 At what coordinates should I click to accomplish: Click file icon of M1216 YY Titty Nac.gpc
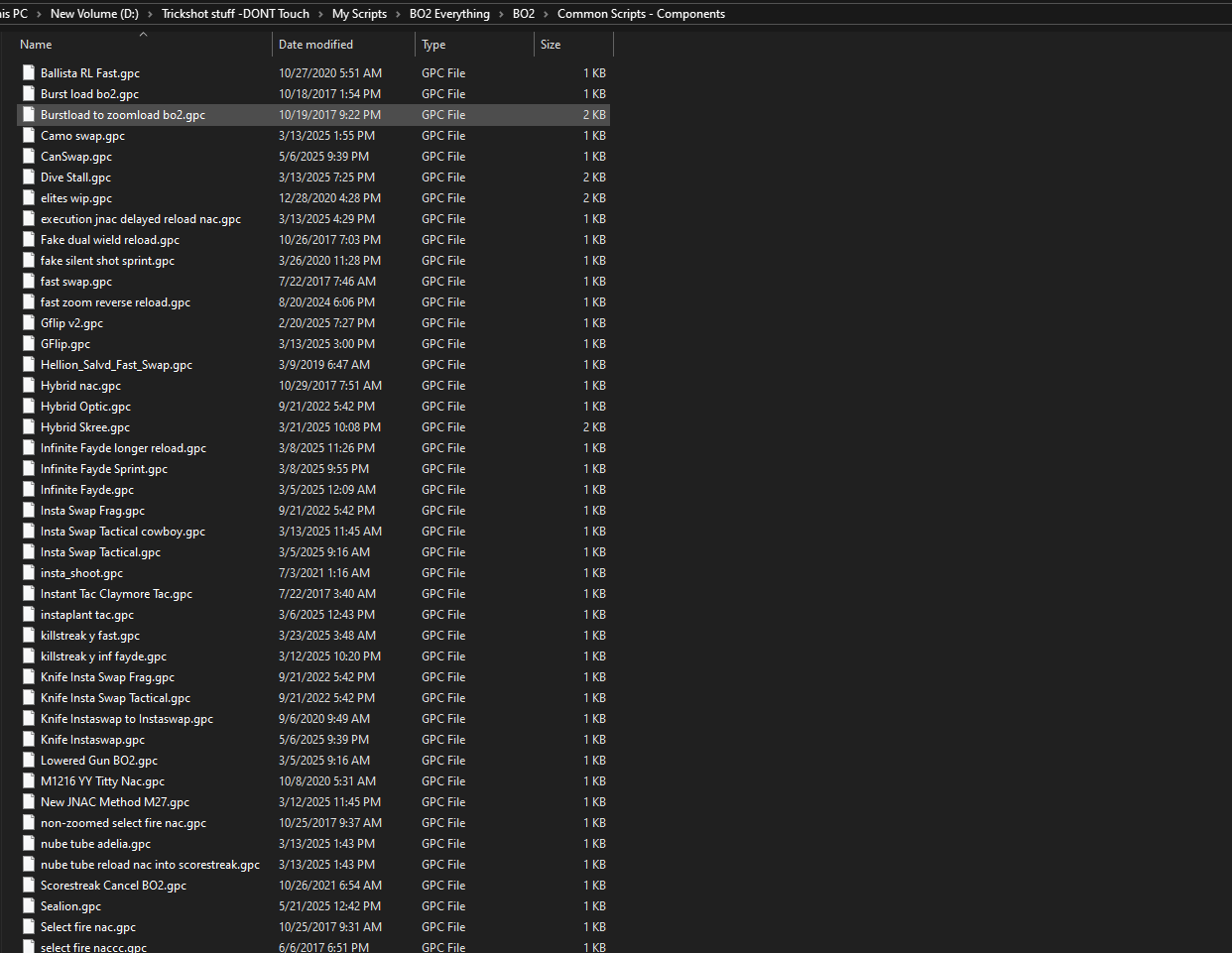(x=29, y=780)
